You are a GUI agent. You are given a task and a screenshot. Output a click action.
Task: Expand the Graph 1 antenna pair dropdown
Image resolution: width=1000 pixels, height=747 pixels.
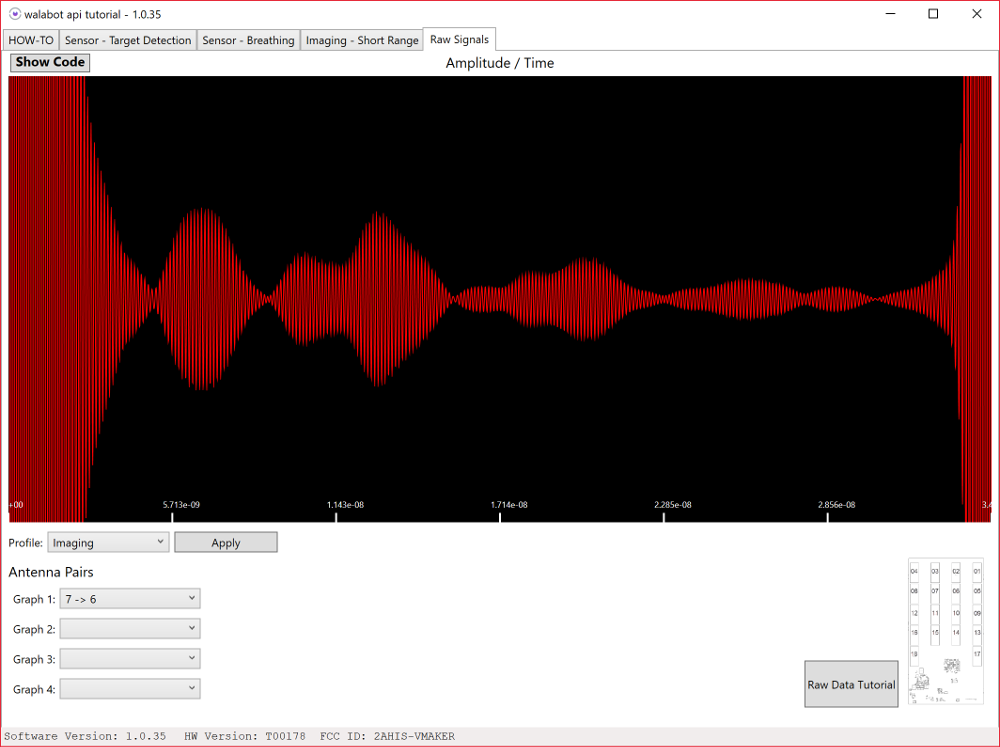click(130, 599)
